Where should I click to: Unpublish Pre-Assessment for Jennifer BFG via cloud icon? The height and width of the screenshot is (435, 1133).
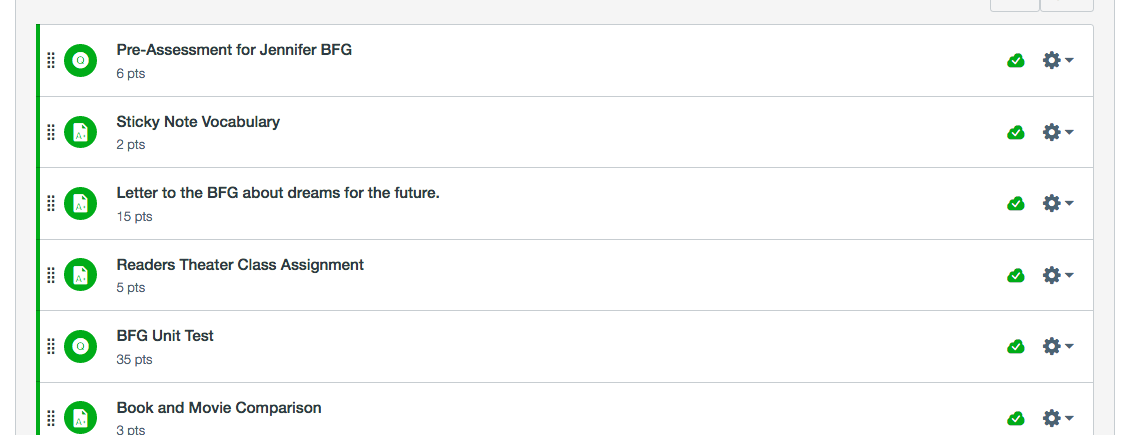(x=1016, y=61)
